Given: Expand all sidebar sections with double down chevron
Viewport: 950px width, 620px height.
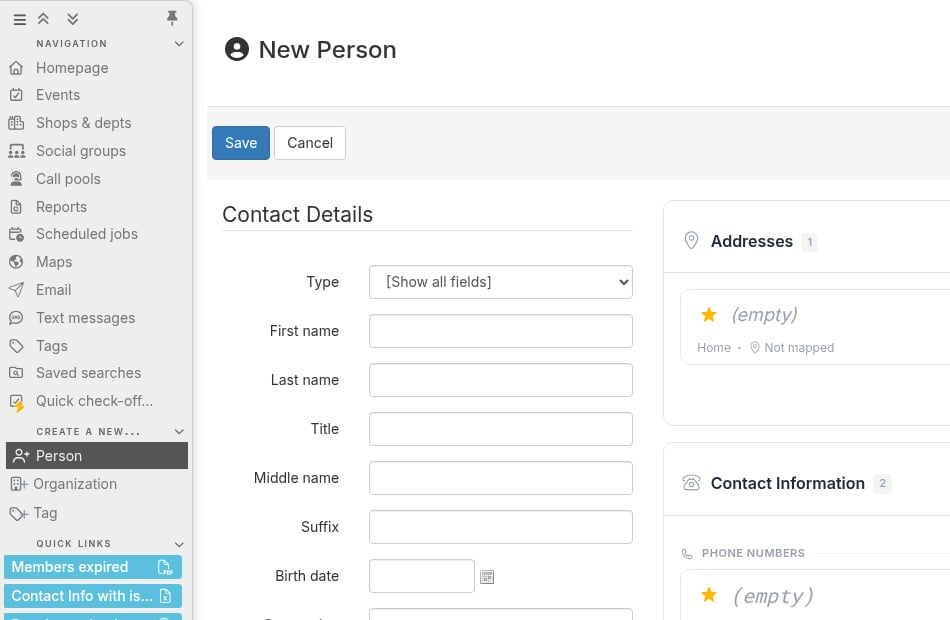Looking at the screenshot, I should pos(73,19).
